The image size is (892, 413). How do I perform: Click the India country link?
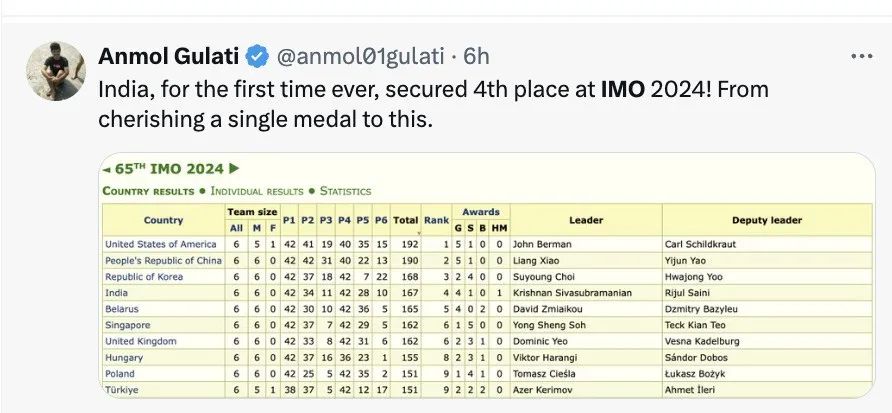pyautogui.click(x=116, y=293)
